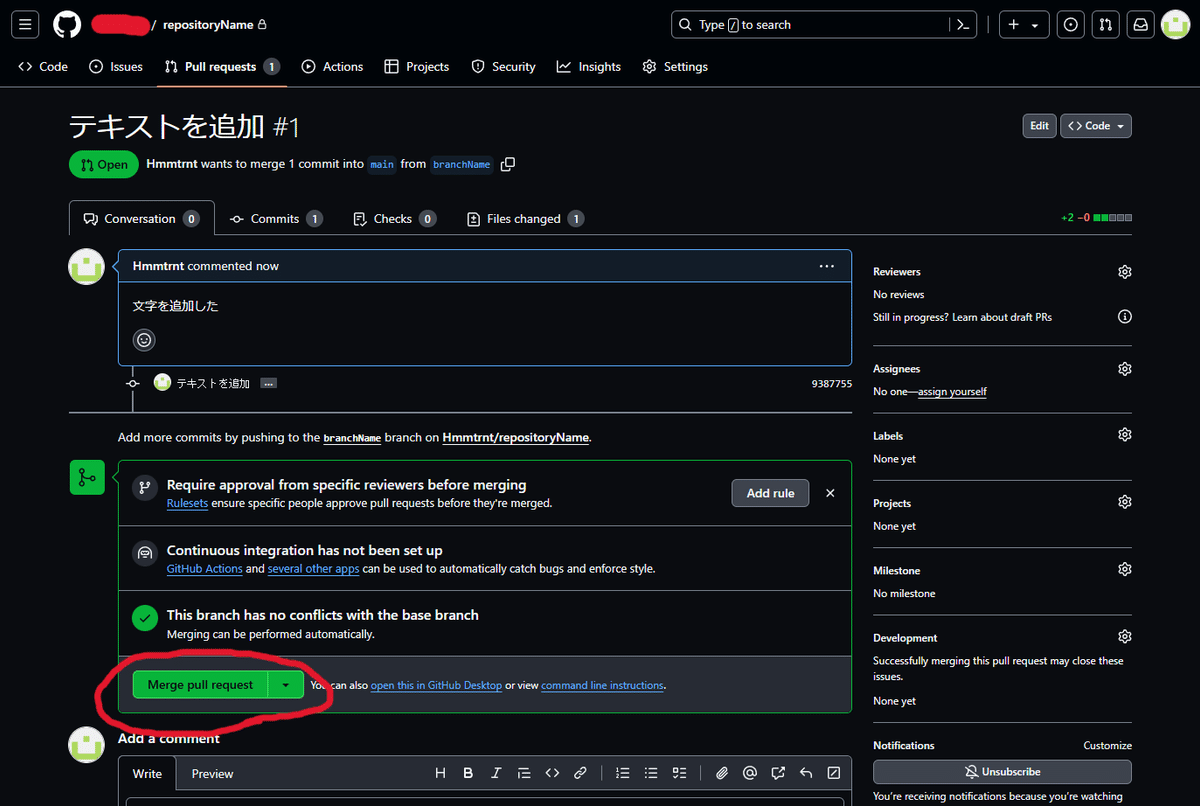Show draft PR info icon

coord(1124,317)
